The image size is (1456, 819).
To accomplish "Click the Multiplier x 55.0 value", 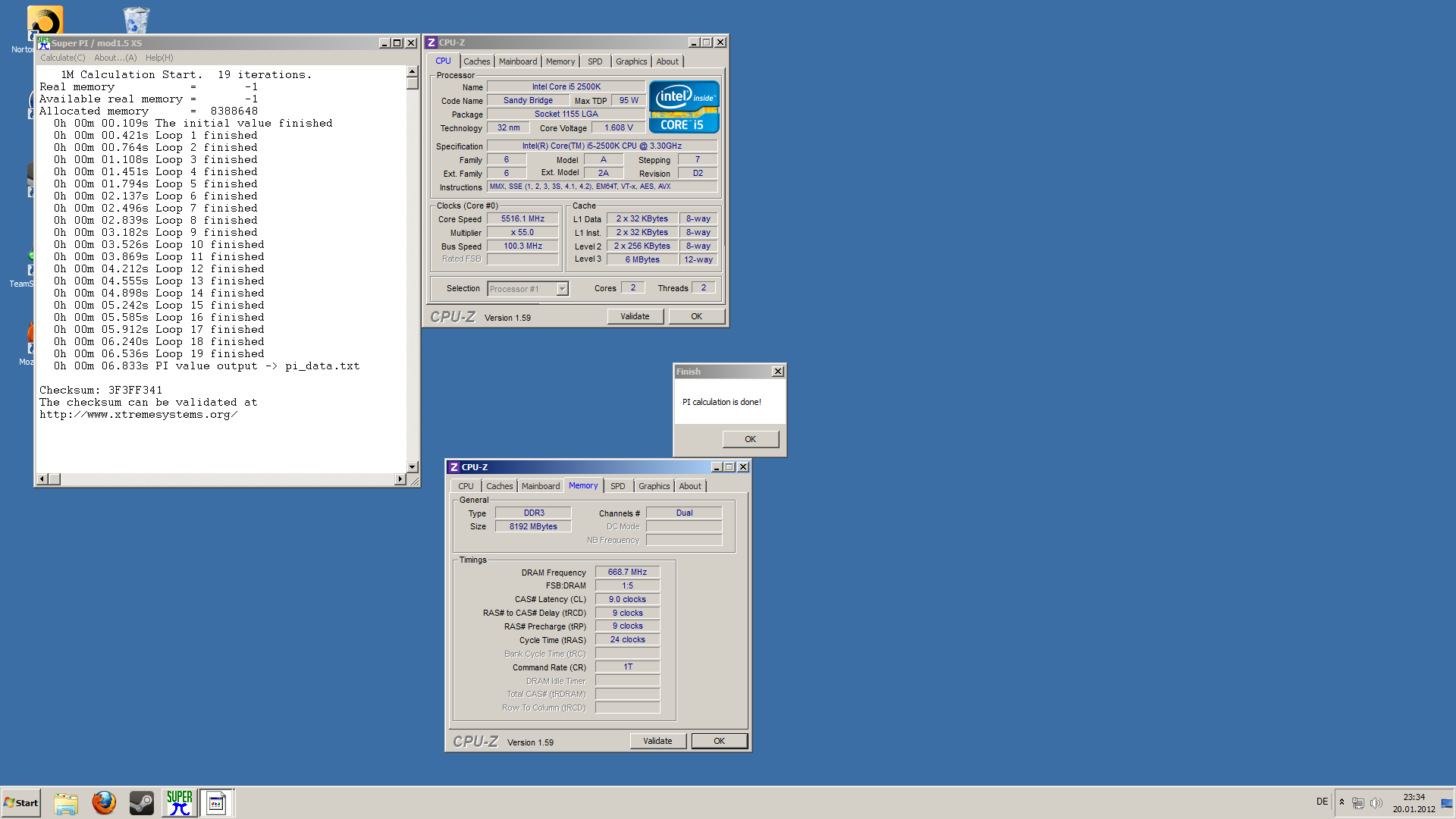I will tap(522, 232).
